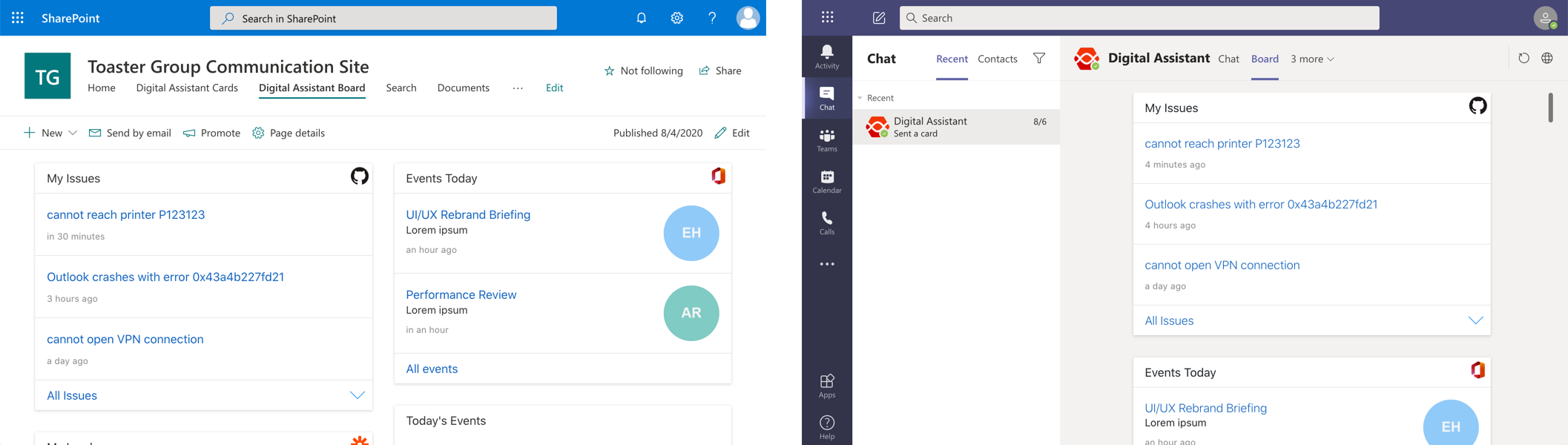Open the Teams chat filter icon
The height and width of the screenshot is (445, 1568).
[x=1039, y=58]
